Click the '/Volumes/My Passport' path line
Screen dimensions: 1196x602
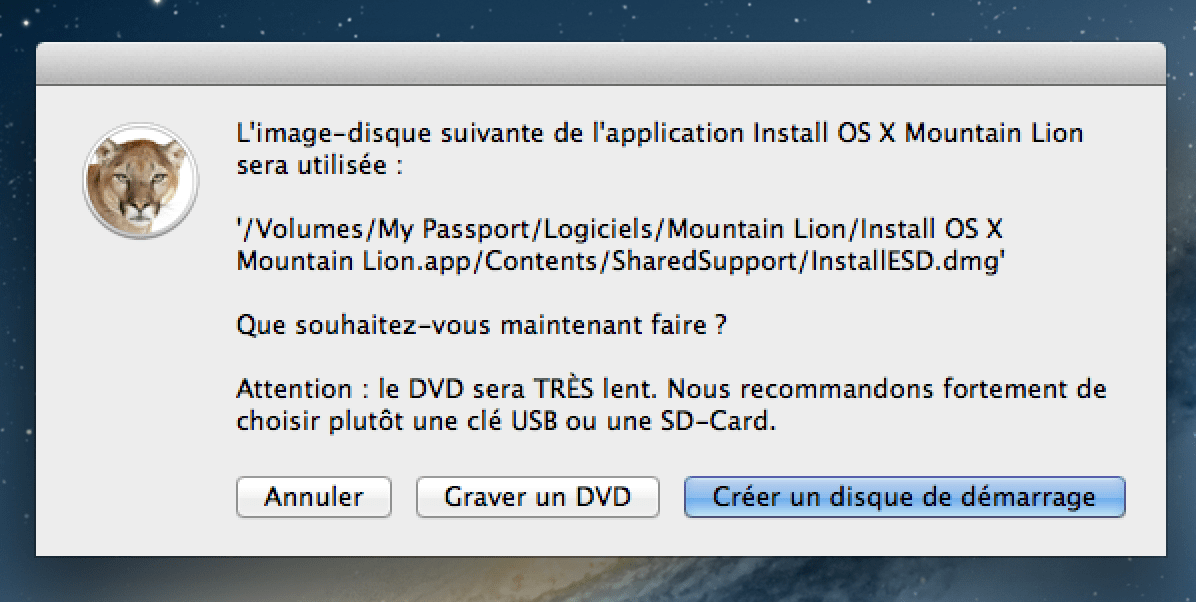[x=620, y=230]
